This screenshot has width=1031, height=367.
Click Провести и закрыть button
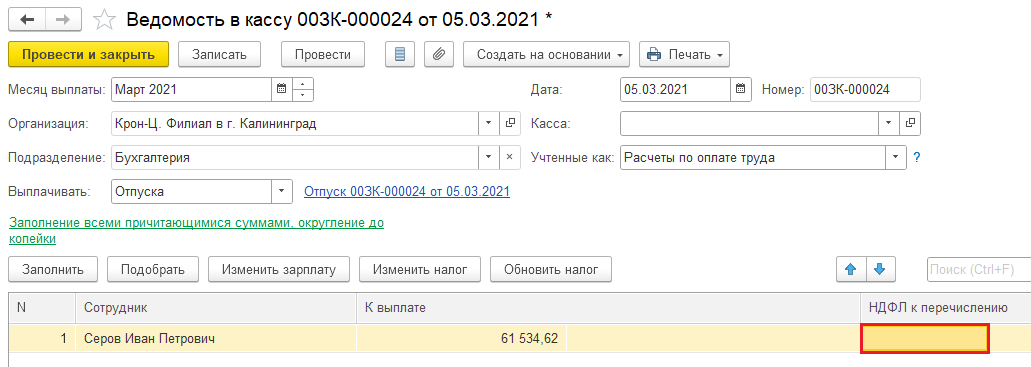(89, 55)
